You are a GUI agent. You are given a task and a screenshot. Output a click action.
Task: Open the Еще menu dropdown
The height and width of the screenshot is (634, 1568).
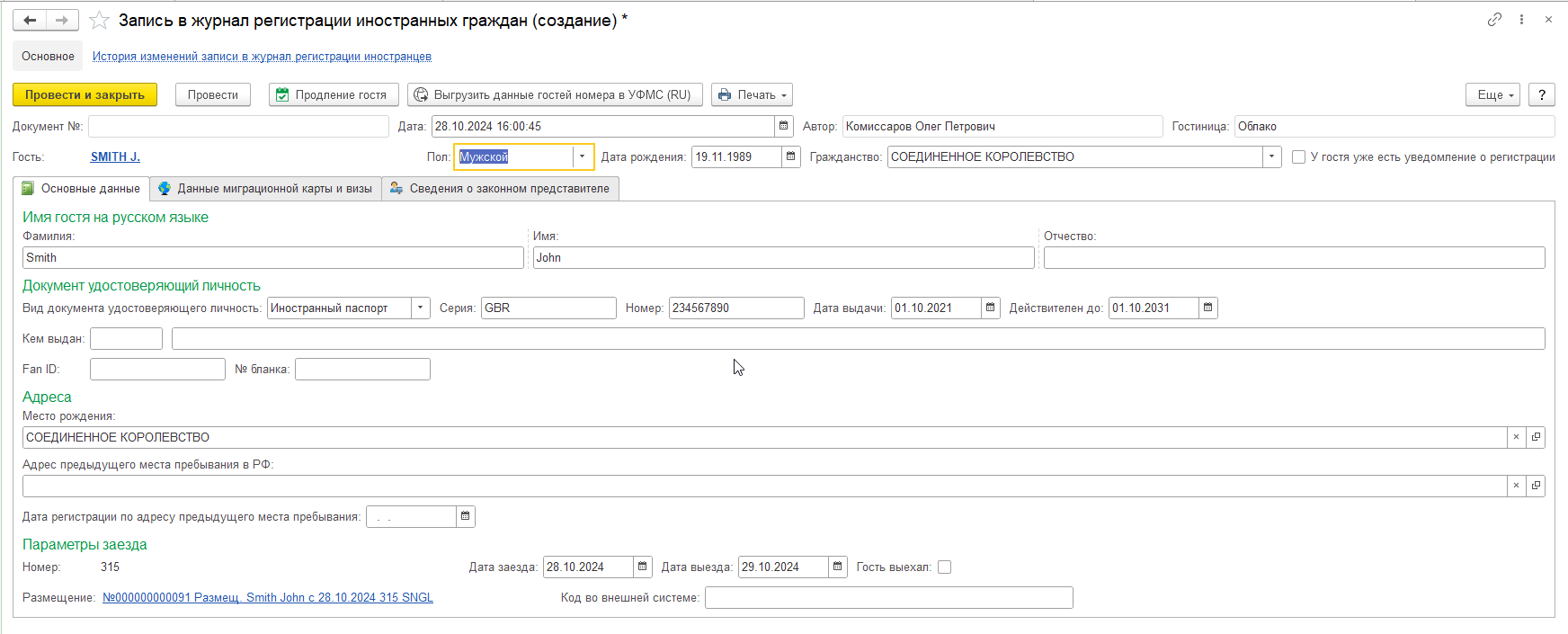pyautogui.click(x=1492, y=94)
